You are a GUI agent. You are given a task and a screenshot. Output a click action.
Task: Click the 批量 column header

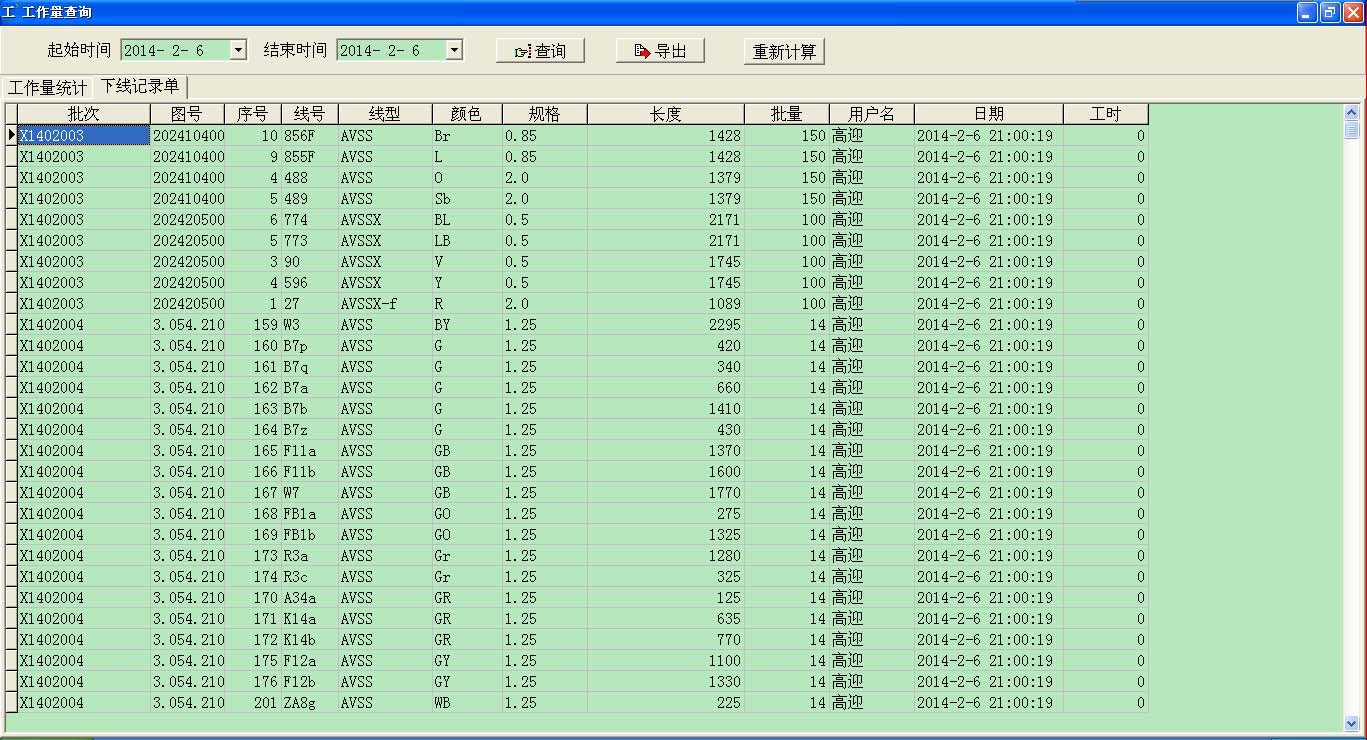point(787,114)
